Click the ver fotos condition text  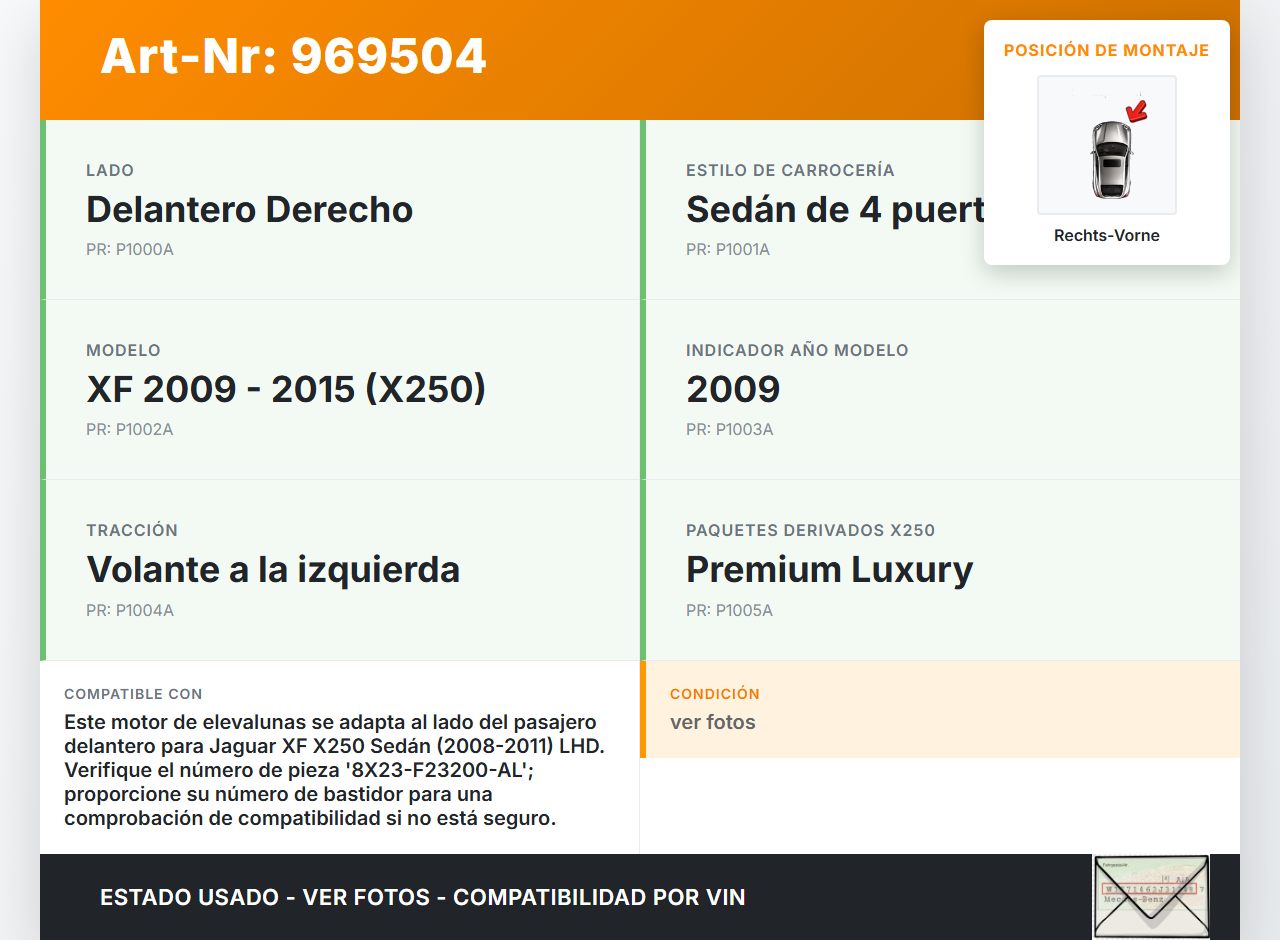point(713,722)
